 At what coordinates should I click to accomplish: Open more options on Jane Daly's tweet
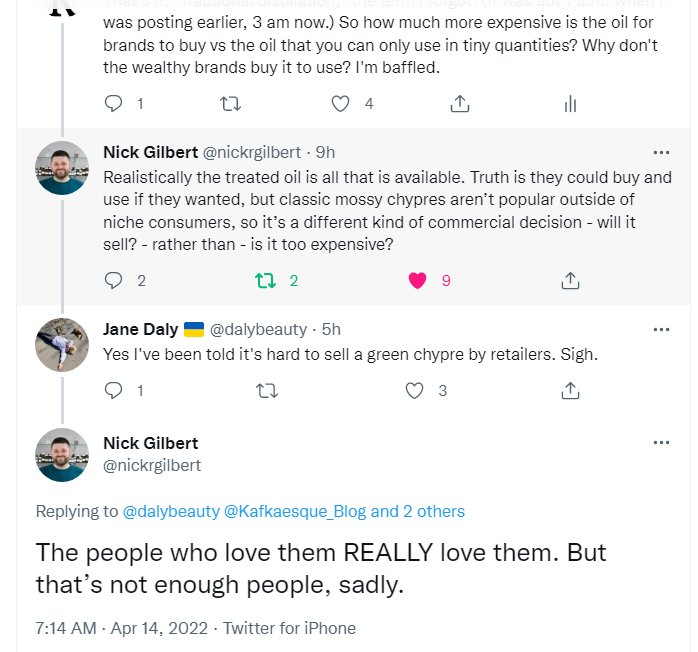pos(661,329)
